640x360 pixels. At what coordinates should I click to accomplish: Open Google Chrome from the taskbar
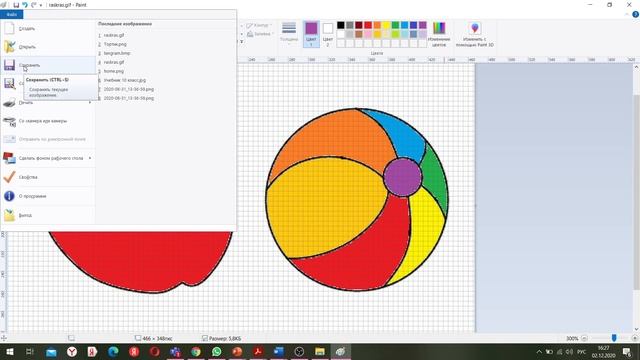[196, 351]
